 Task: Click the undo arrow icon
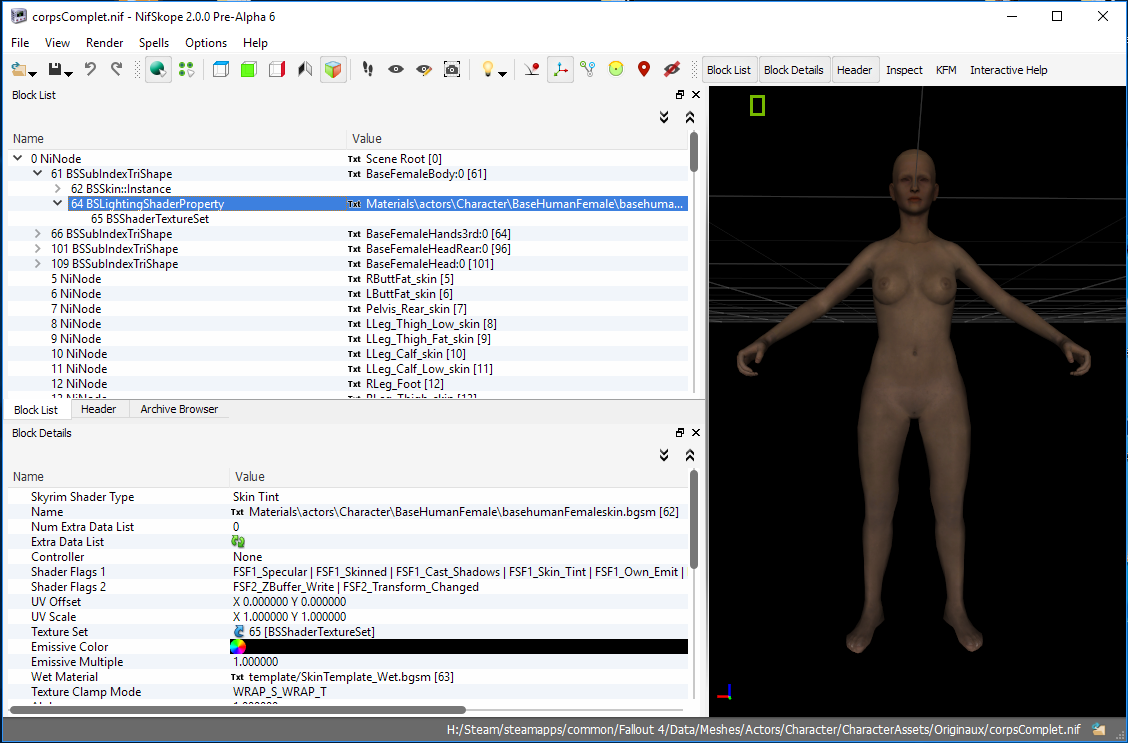[90, 69]
